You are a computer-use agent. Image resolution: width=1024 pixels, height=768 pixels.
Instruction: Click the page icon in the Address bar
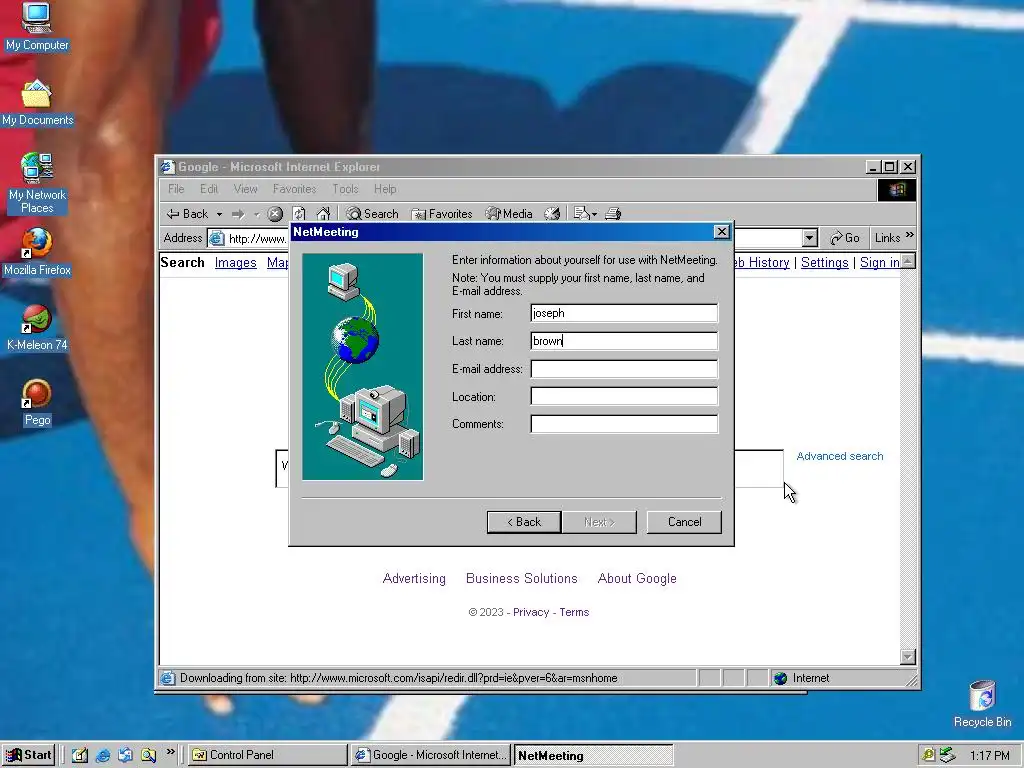tap(217, 238)
